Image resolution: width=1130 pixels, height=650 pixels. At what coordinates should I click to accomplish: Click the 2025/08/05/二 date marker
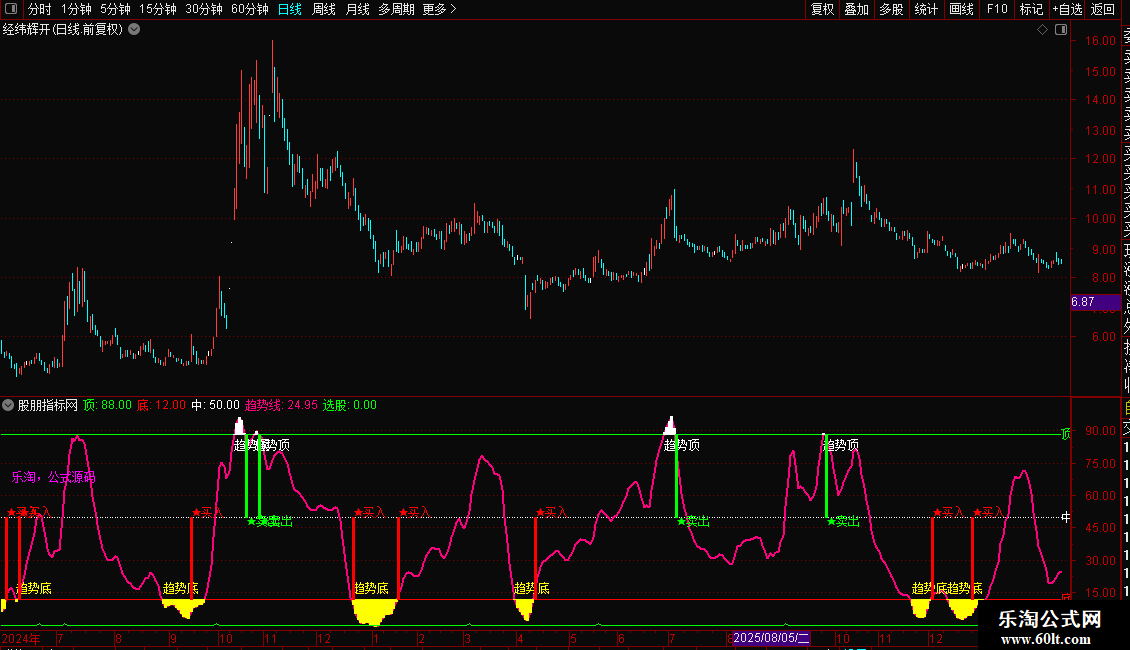[771, 638]
